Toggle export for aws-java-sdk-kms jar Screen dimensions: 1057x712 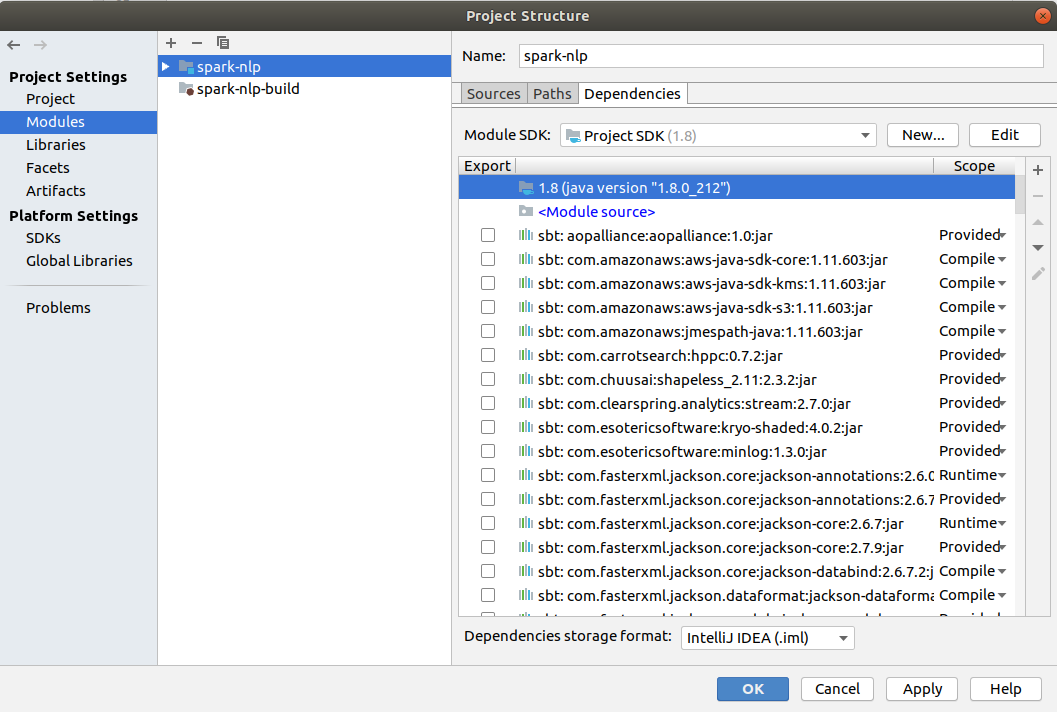[488, 283]
